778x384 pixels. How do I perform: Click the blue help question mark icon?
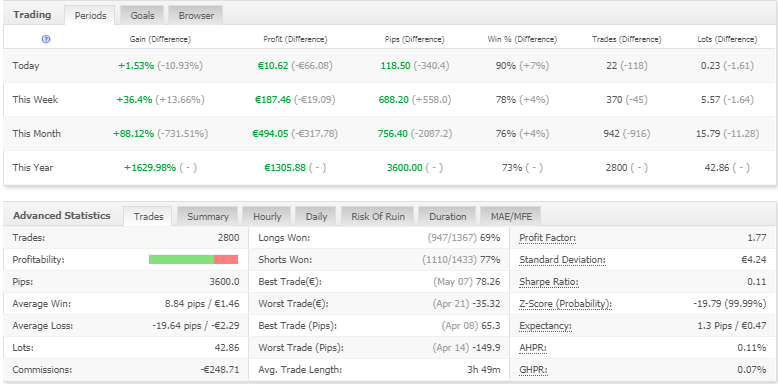click(x=46, y=39)
